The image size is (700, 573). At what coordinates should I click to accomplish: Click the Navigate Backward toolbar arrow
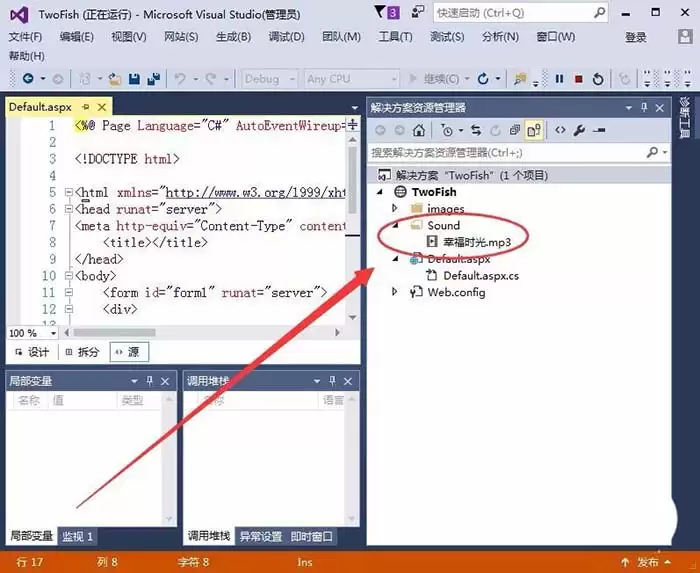tap(28, 79)
